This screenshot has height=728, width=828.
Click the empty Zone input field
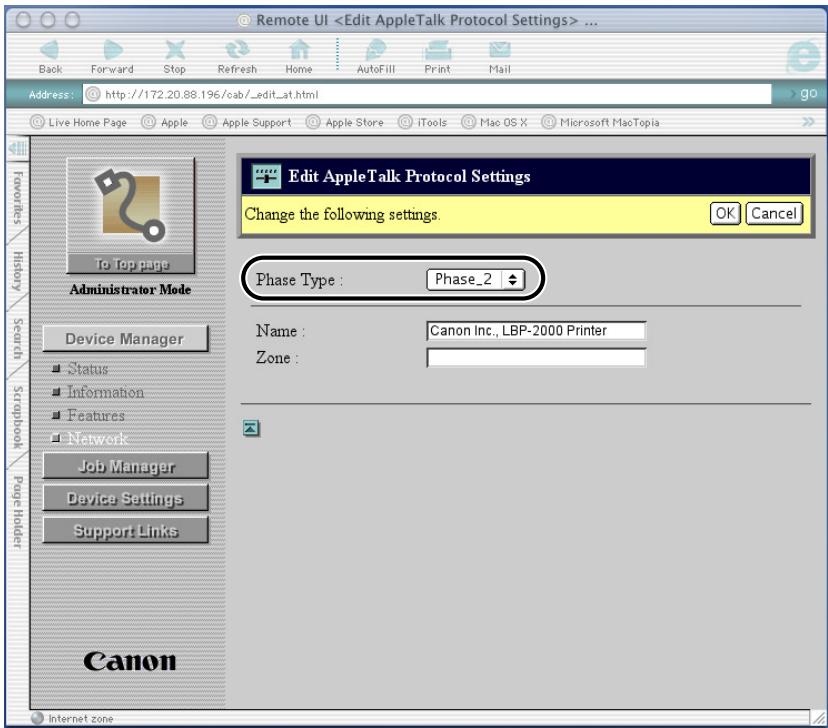click(x=536, y=358)
